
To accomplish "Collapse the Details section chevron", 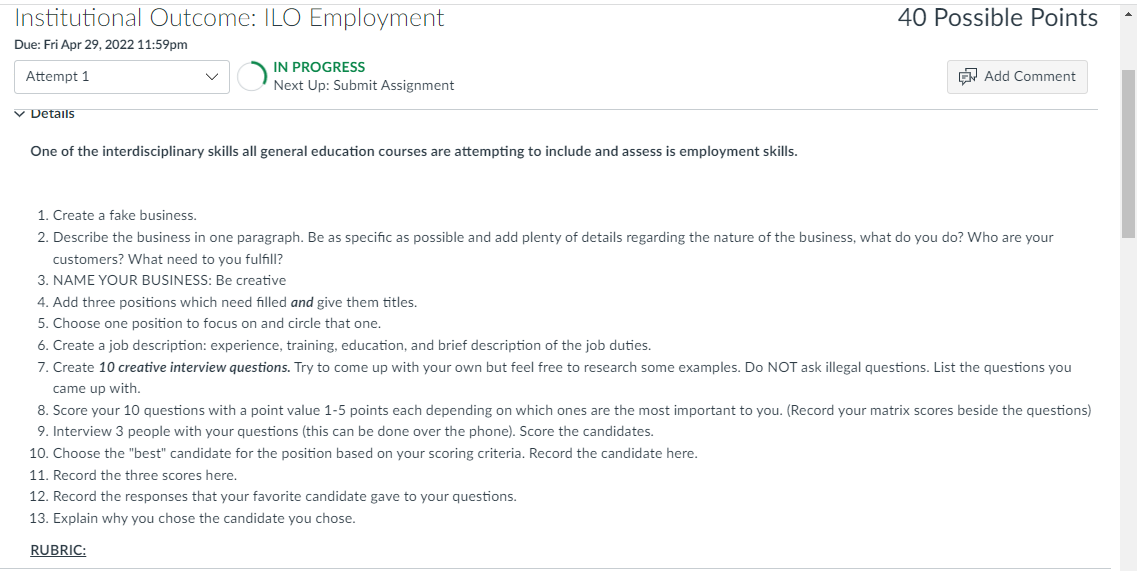I will 20,114.
